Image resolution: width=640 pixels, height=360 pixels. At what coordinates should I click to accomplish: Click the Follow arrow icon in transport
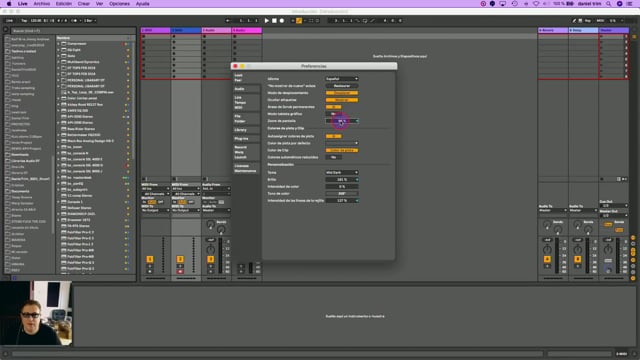(x=228, y=20)
